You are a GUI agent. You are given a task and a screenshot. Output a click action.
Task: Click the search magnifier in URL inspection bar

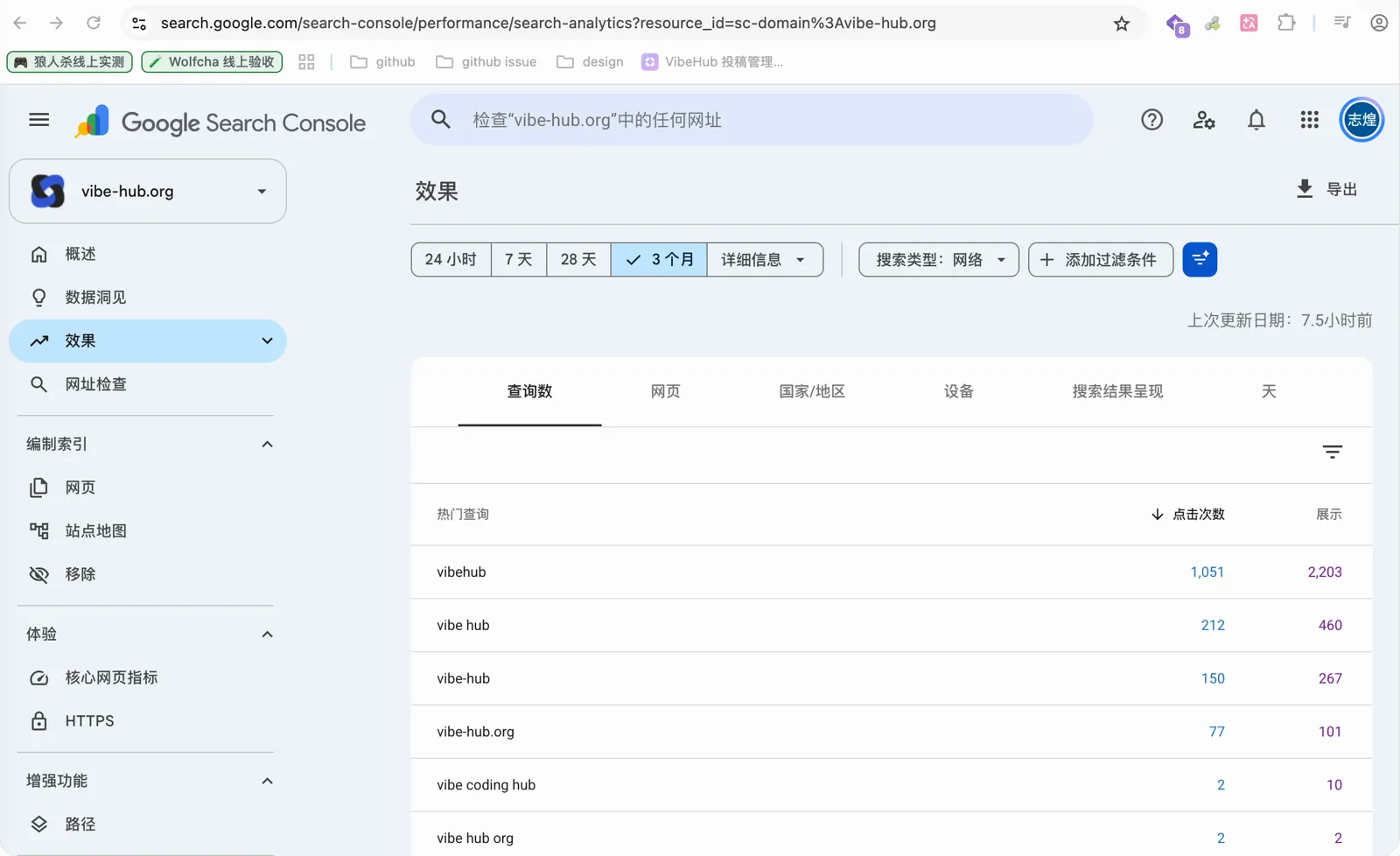441,119
